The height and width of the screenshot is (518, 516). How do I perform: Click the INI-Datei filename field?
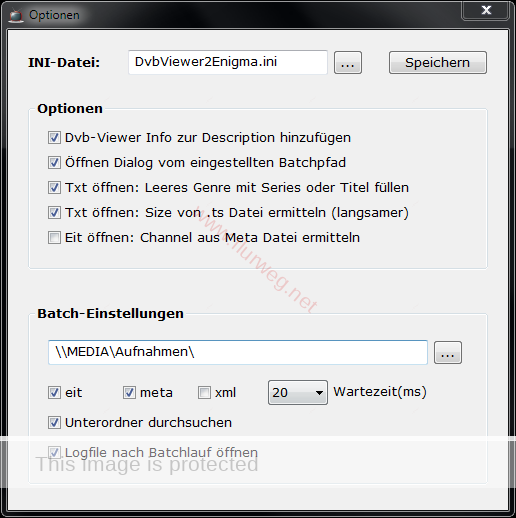228,62
